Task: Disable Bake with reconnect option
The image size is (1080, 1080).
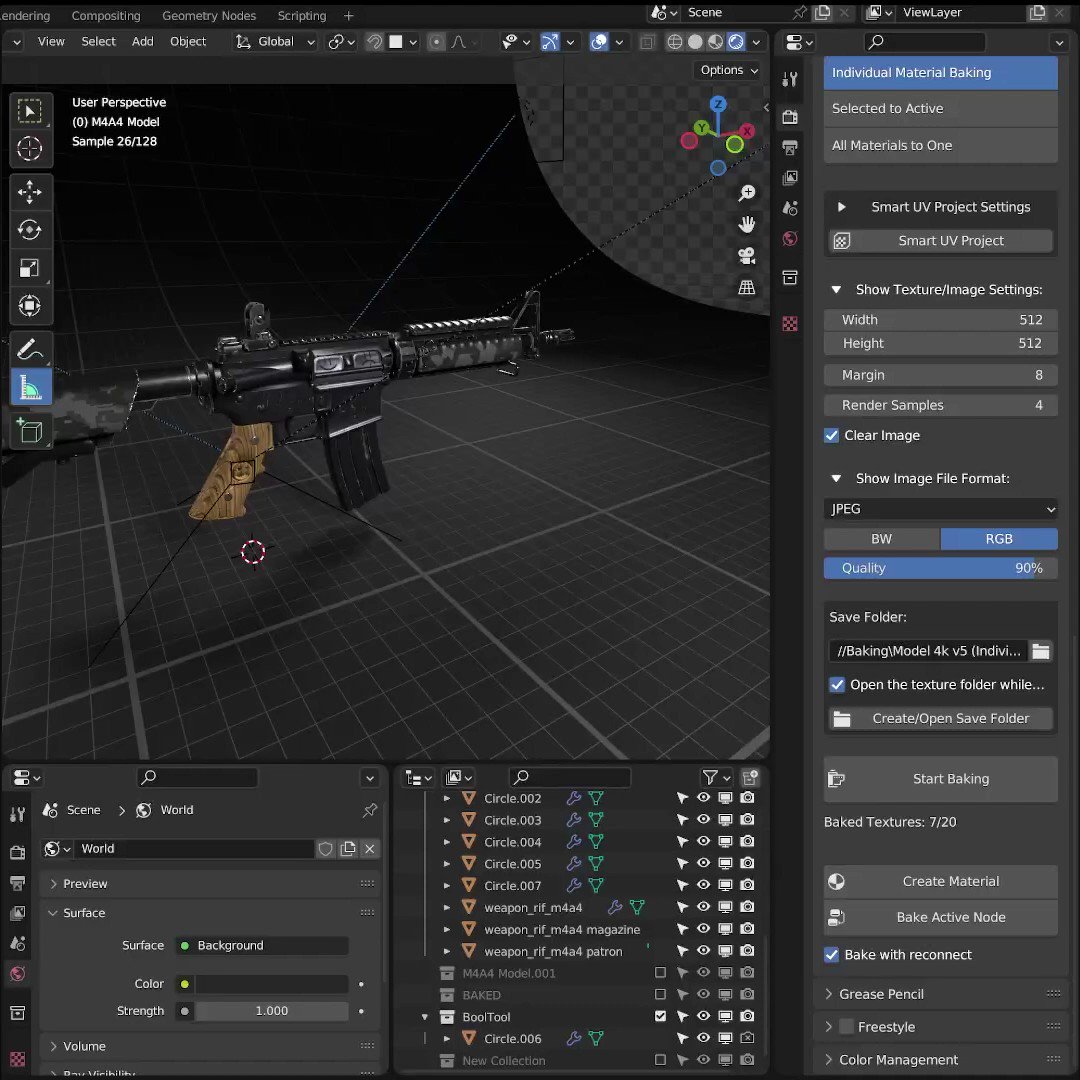Action: tap(832, 955)
